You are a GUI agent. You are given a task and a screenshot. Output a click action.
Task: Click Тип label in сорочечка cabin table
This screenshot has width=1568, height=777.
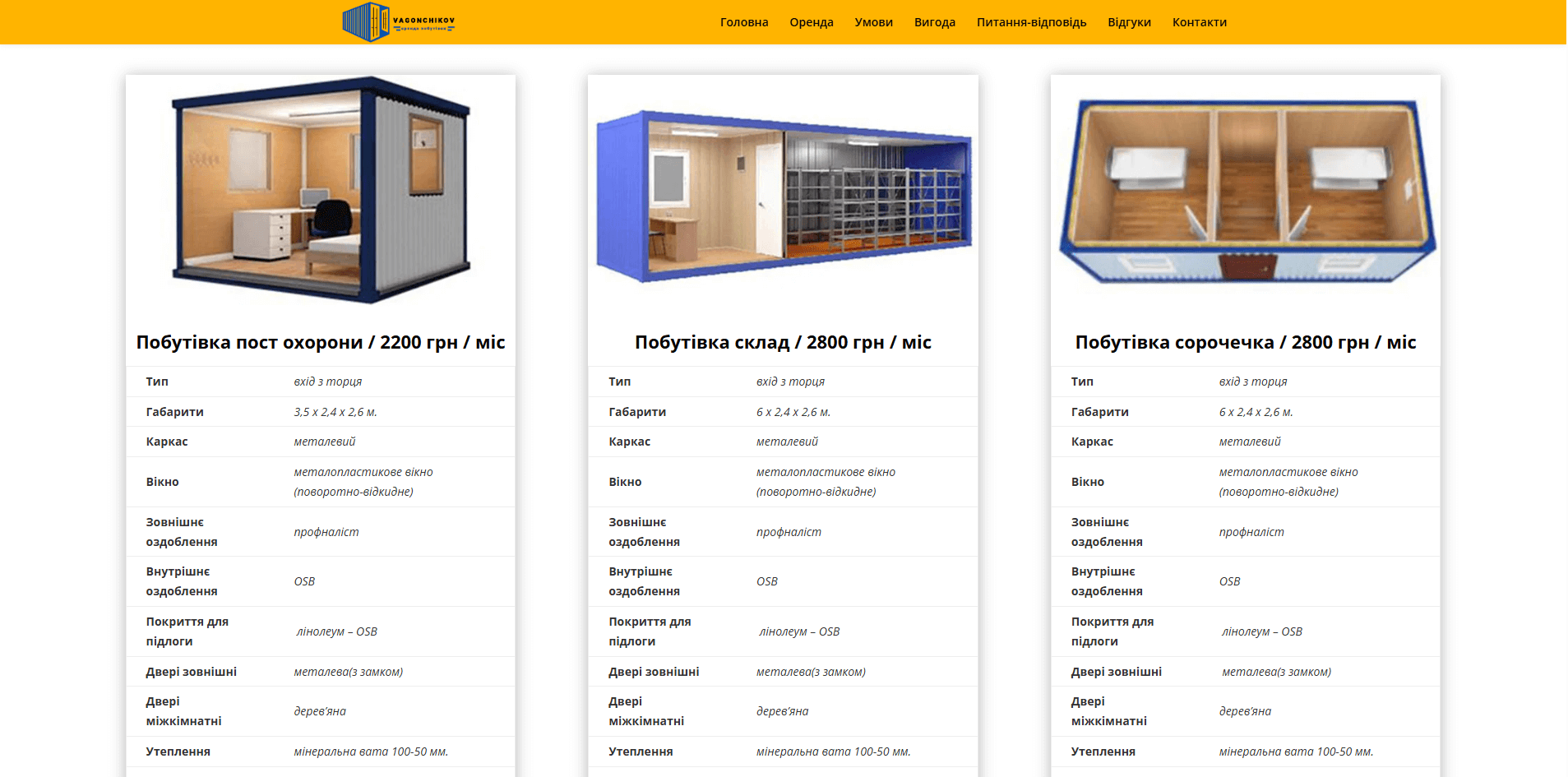pyautogui.click(x=1082, y=382)
